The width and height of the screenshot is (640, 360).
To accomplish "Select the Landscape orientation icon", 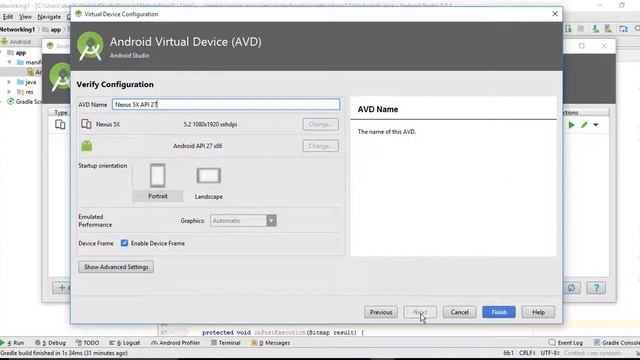I will click(x=209, y=176).
